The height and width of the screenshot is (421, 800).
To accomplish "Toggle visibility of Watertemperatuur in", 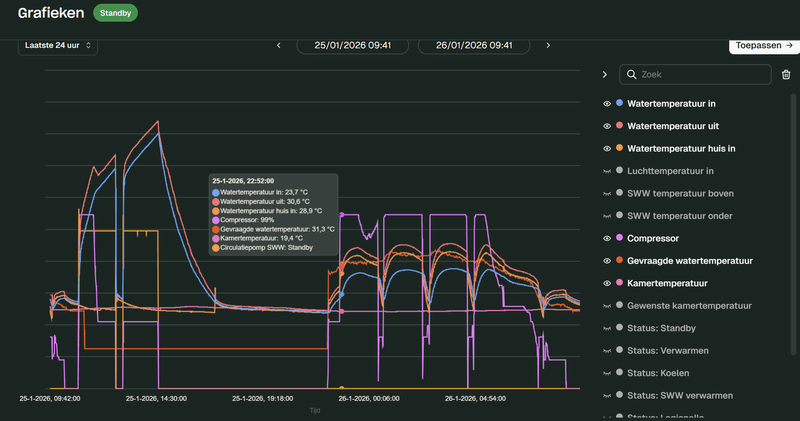I will (607, 104).
